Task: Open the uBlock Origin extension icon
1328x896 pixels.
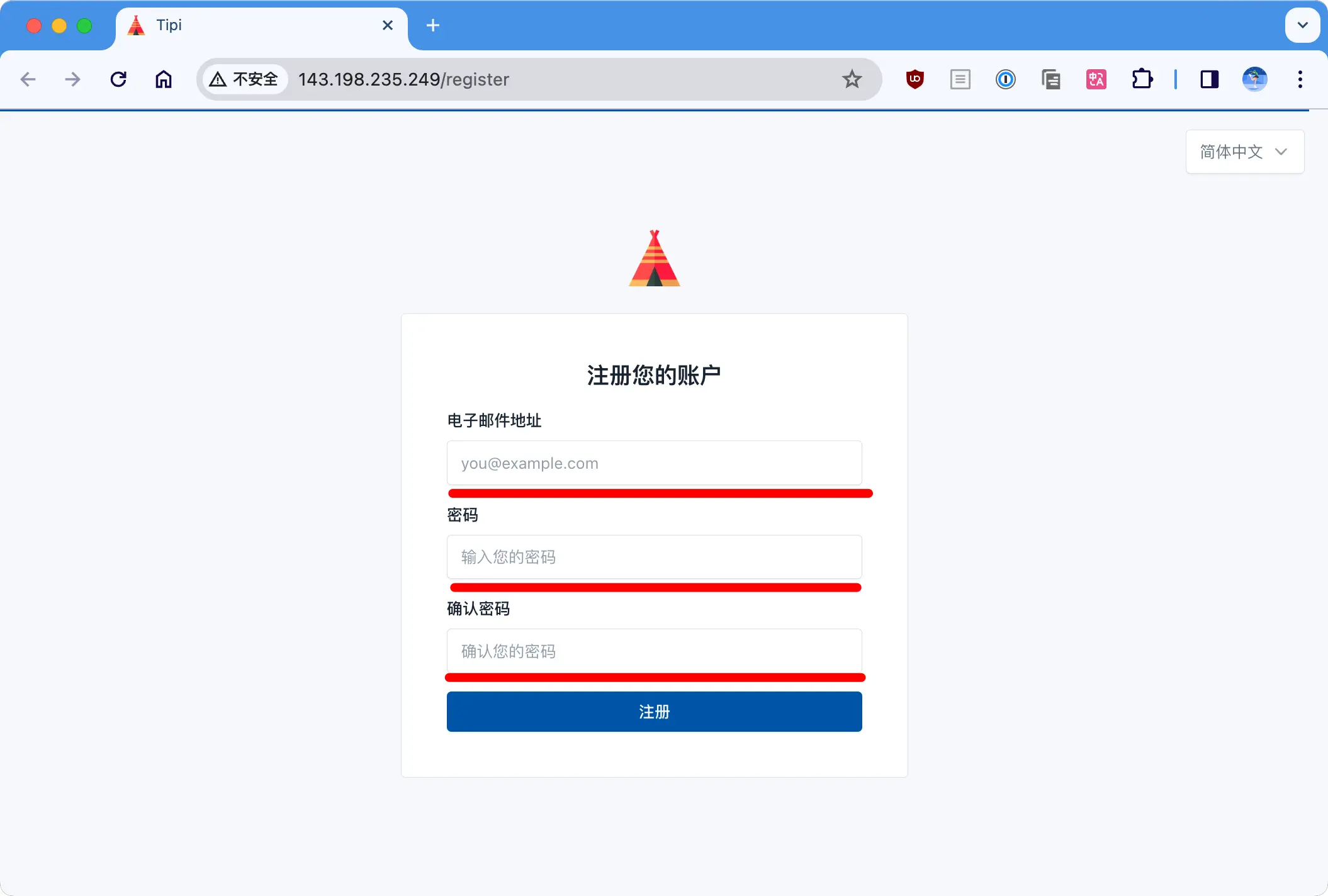Action: tap(914, 79)
